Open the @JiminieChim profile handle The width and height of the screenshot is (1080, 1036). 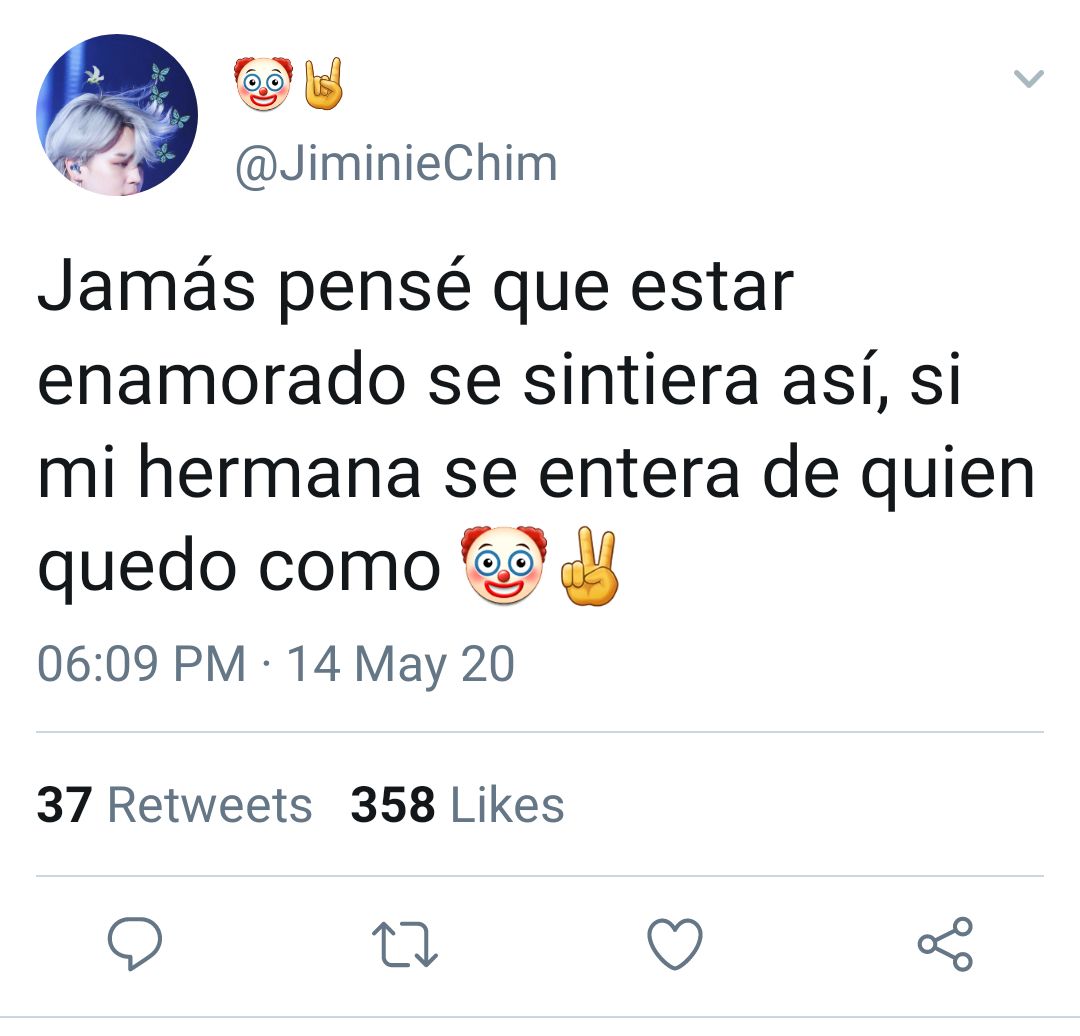(x=396, y=165)
